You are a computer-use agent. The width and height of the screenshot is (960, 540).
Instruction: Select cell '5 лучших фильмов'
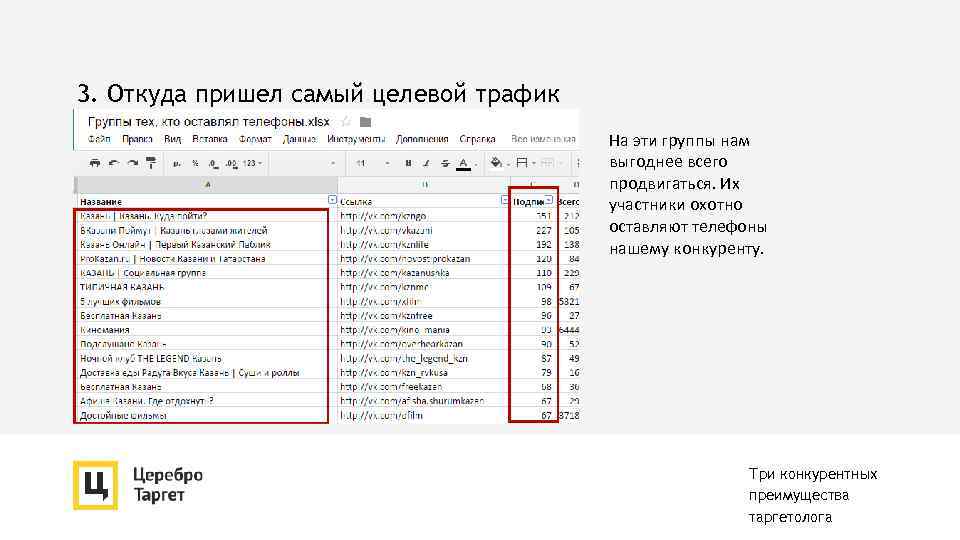point(206,302)
